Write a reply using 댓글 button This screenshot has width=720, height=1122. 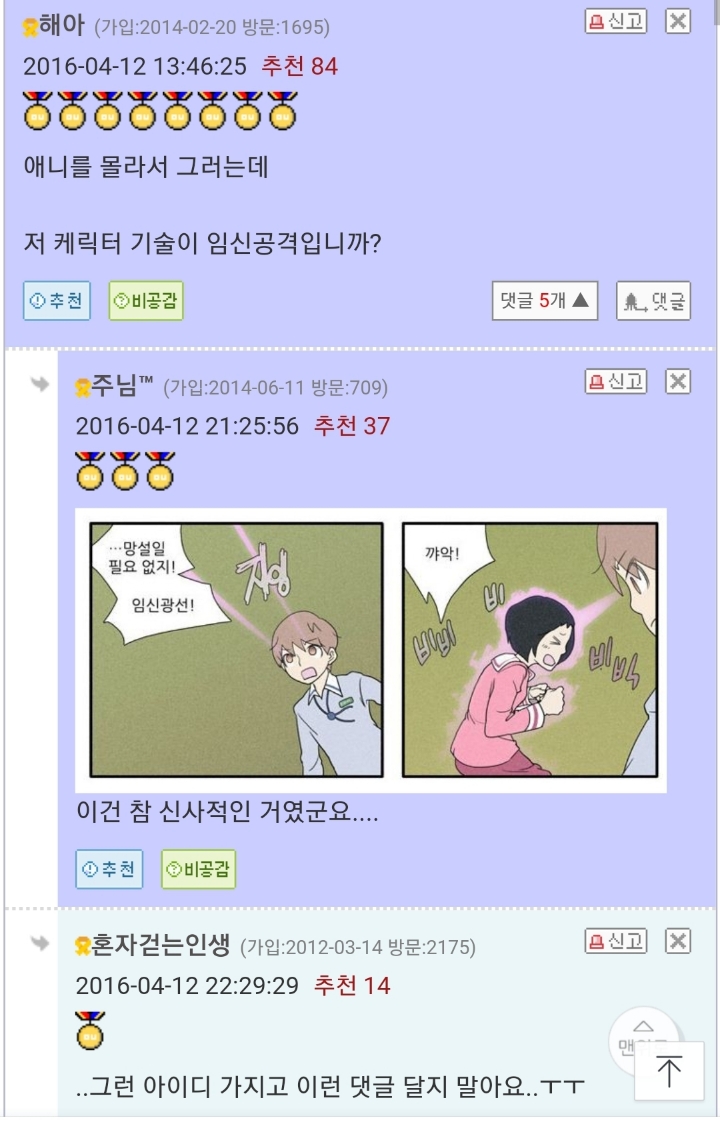(653, 301)
